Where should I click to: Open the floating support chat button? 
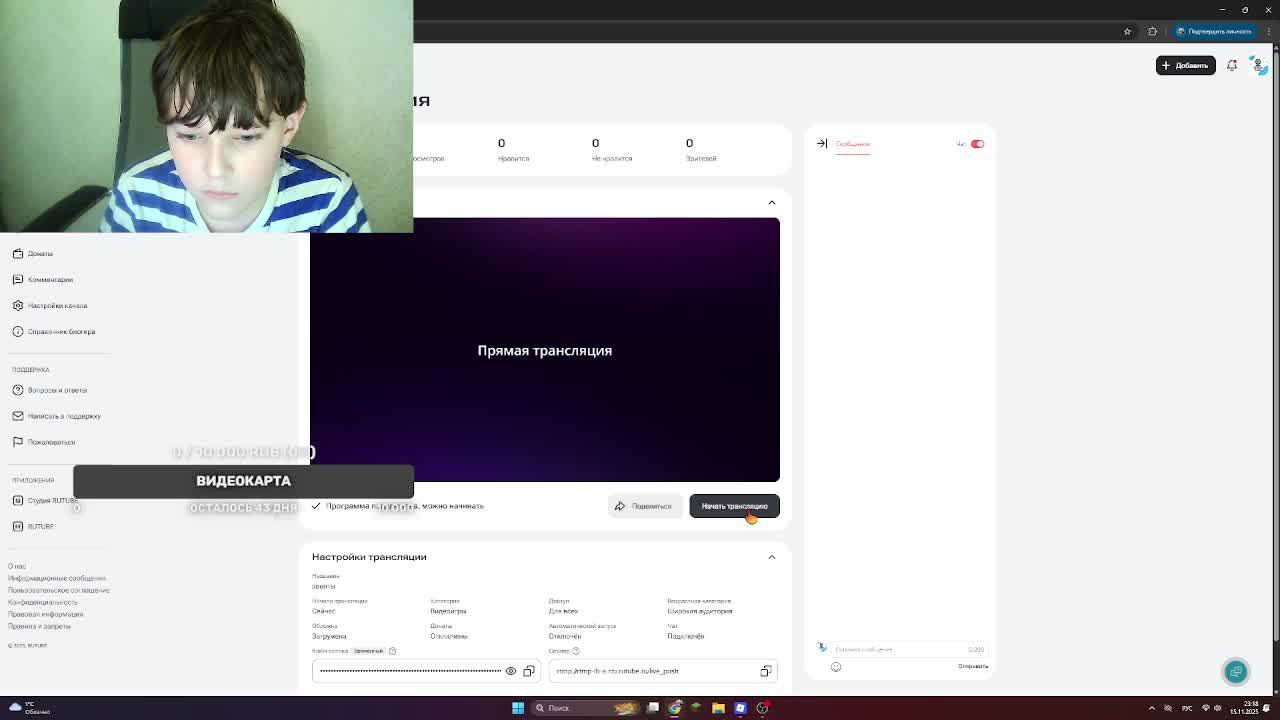(x=1236, y=672)
